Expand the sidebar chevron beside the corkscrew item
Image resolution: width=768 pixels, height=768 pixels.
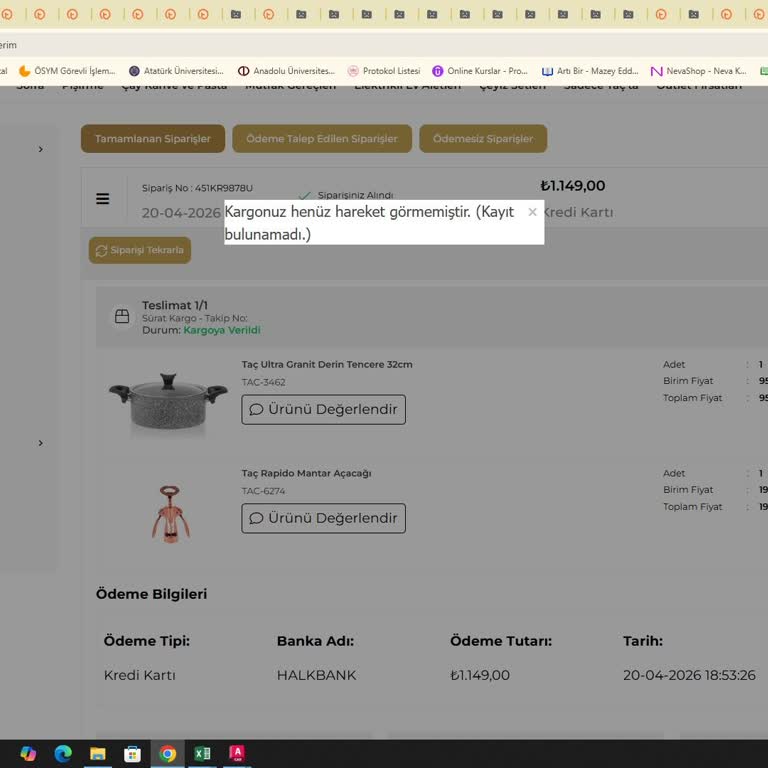(41, 443)
